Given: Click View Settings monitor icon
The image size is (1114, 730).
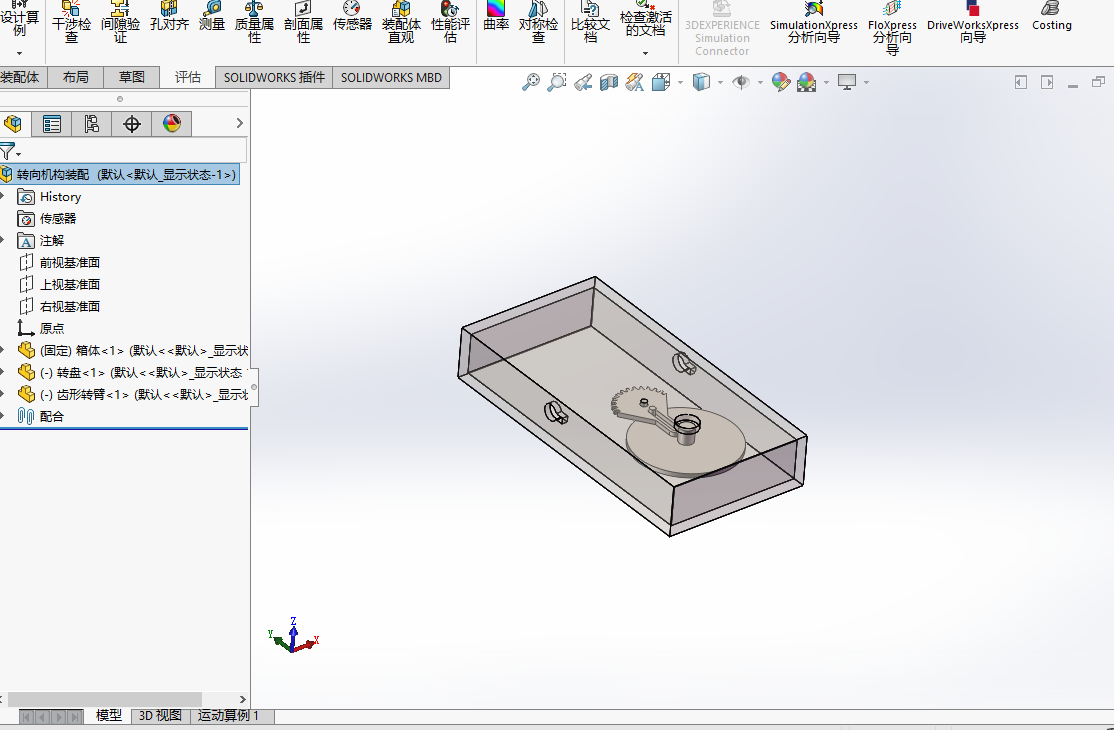Looking at the screenshot, I should (x=847, y=82).
